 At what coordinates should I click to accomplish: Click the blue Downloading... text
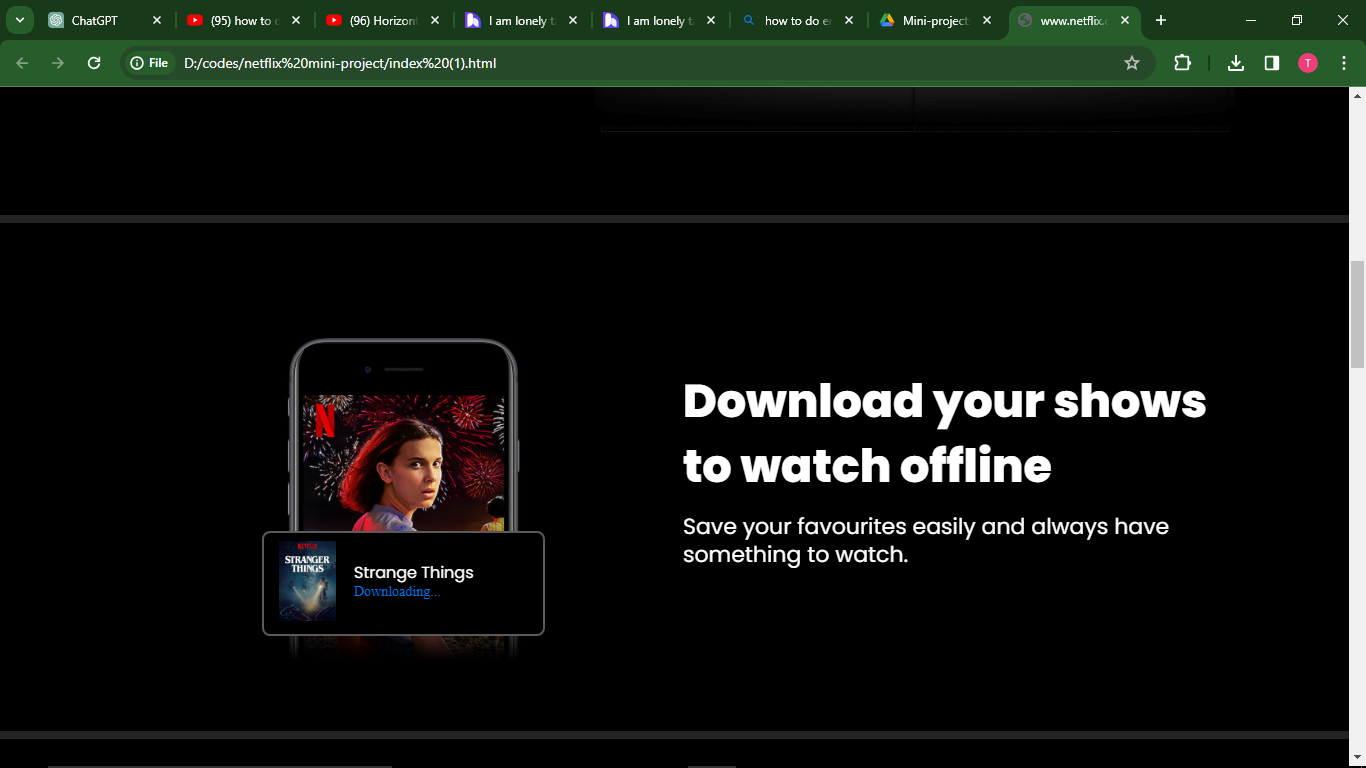click(x=396, y=592)
